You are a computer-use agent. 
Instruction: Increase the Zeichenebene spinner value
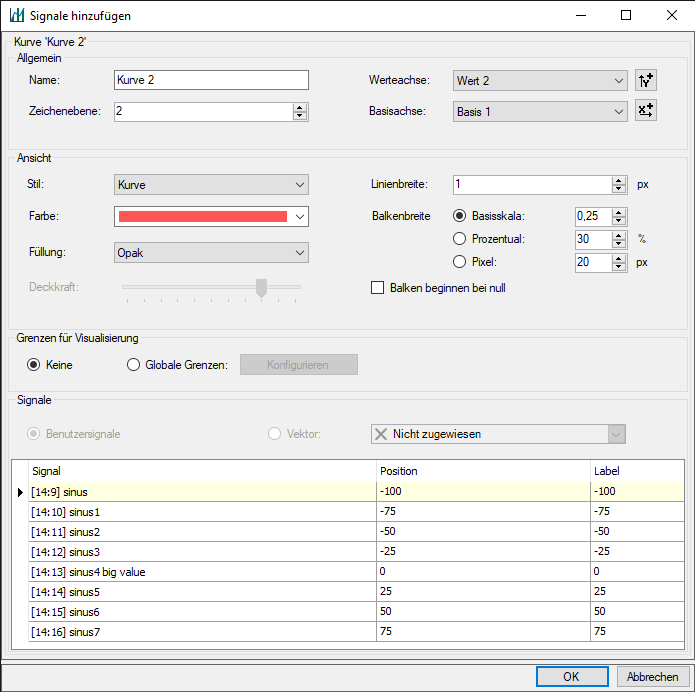click(x=299, y=107)
